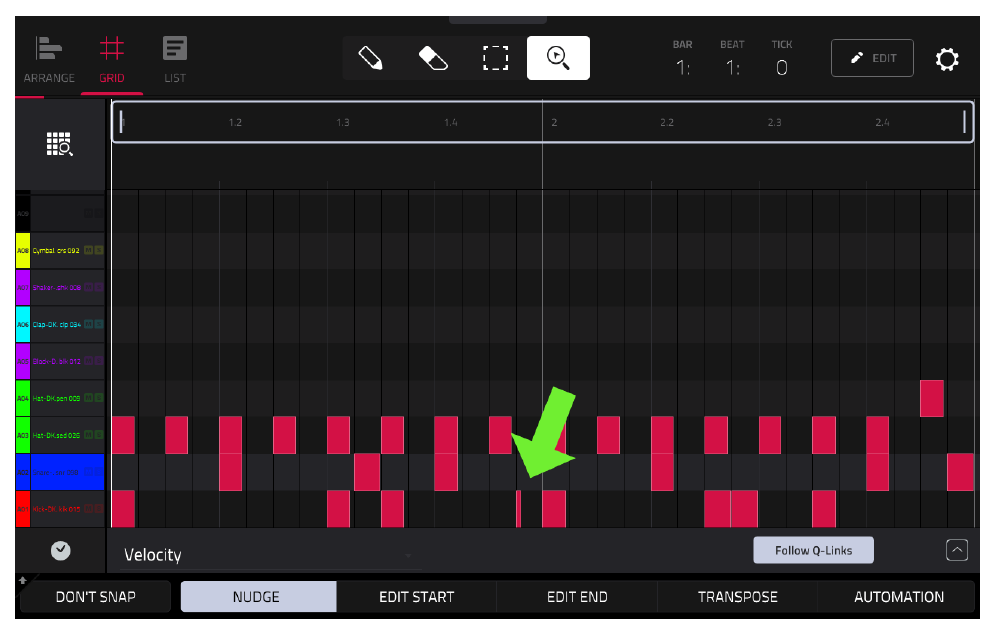The image size is (996, 636).
Task: Open the grid zoom view icon
Action: click(60, 144)
